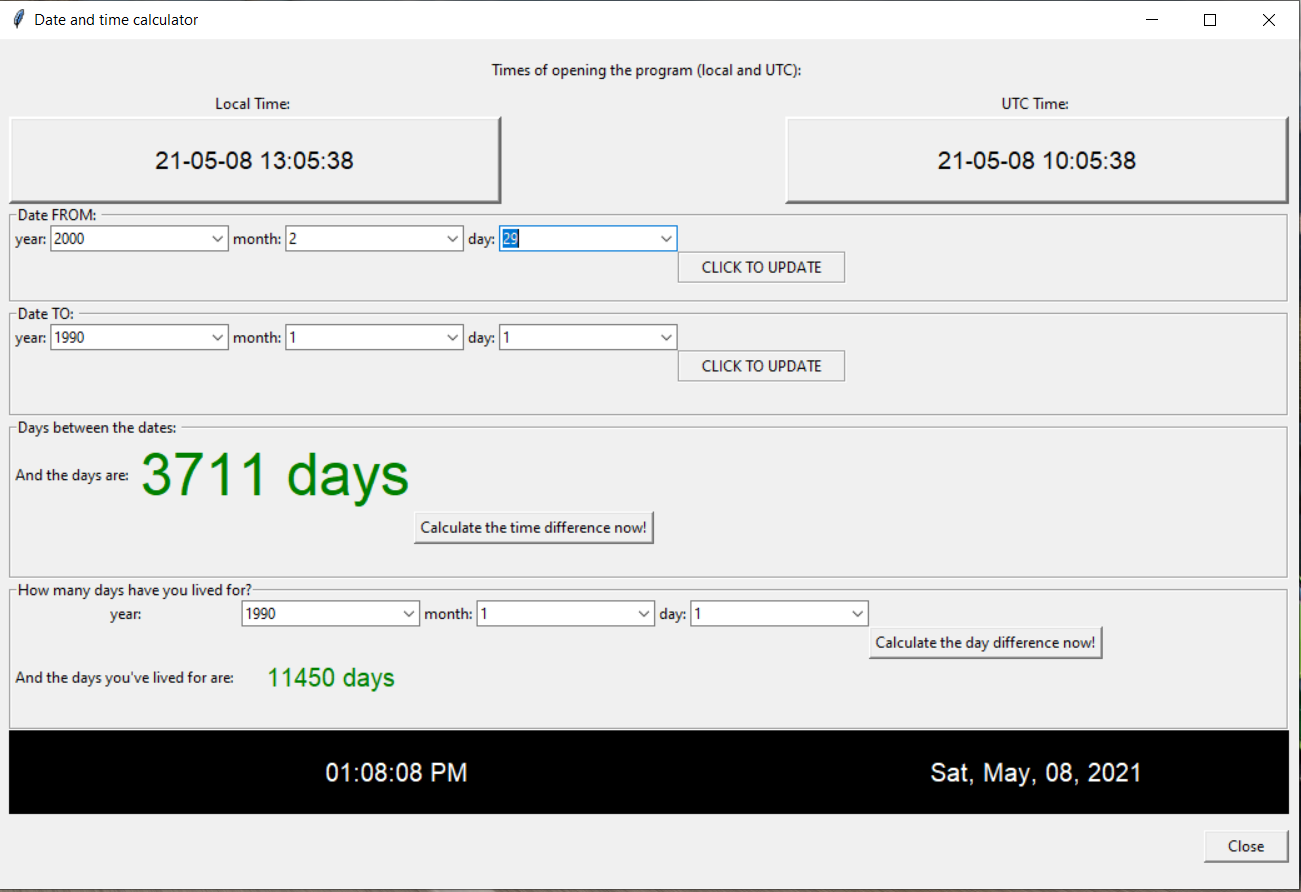1301x892 pixels.
Task: Select the UTC Time display panel
Action: click(1036, 160)
